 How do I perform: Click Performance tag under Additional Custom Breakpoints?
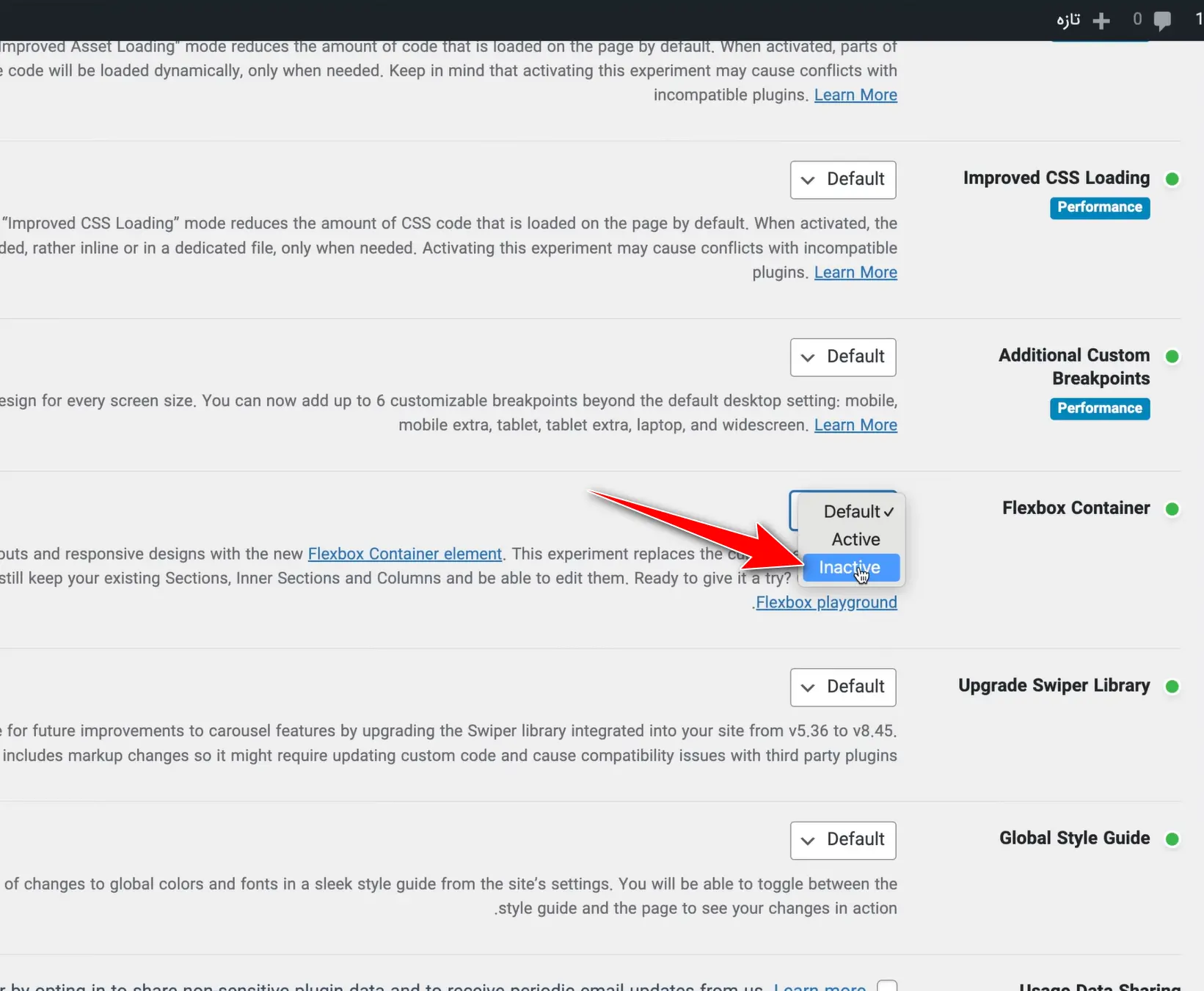point(1099,409)
